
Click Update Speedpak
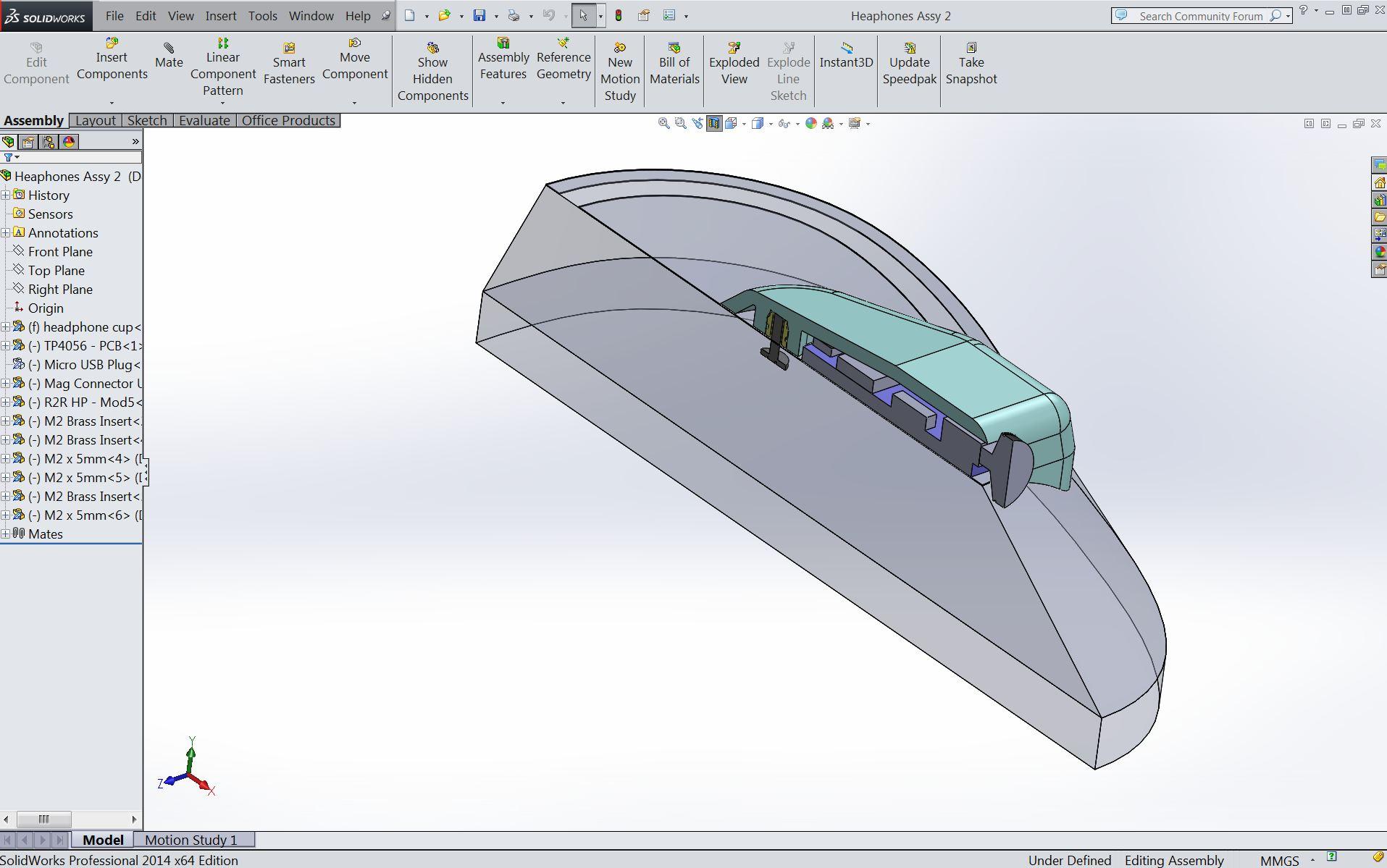pos(910,63)
